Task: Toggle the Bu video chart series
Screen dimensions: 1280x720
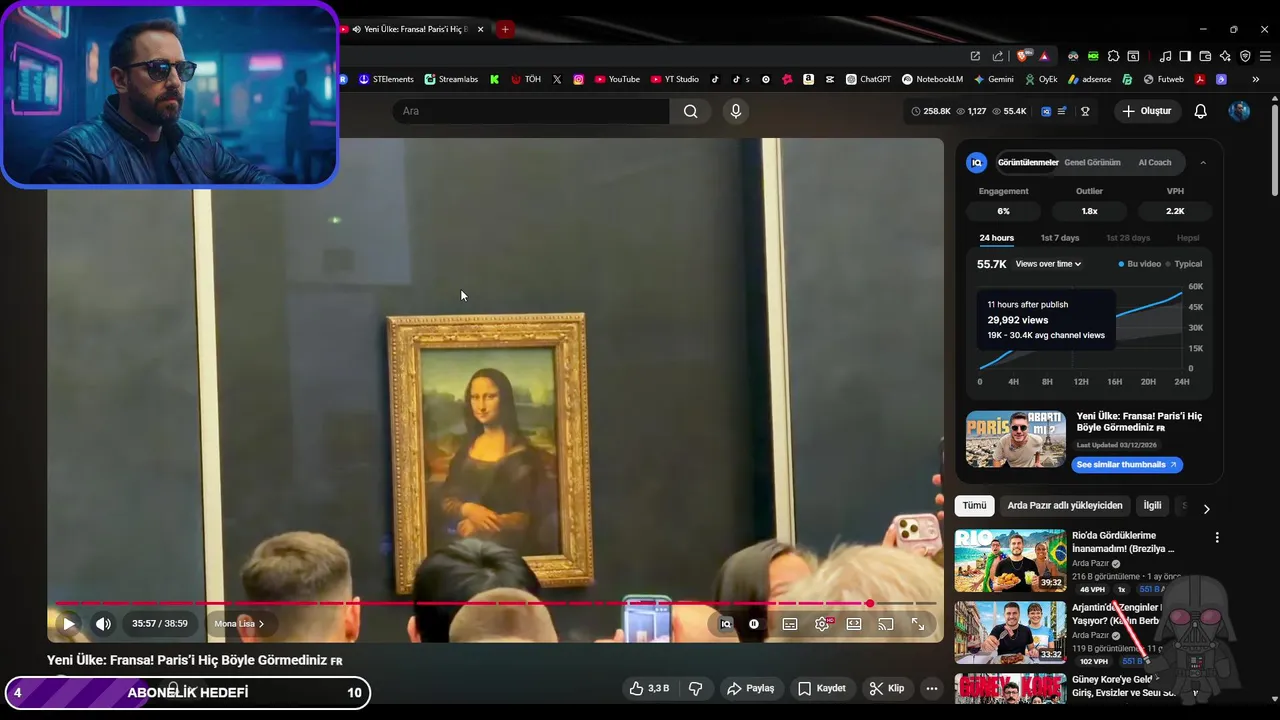Action: (1140, 264)
